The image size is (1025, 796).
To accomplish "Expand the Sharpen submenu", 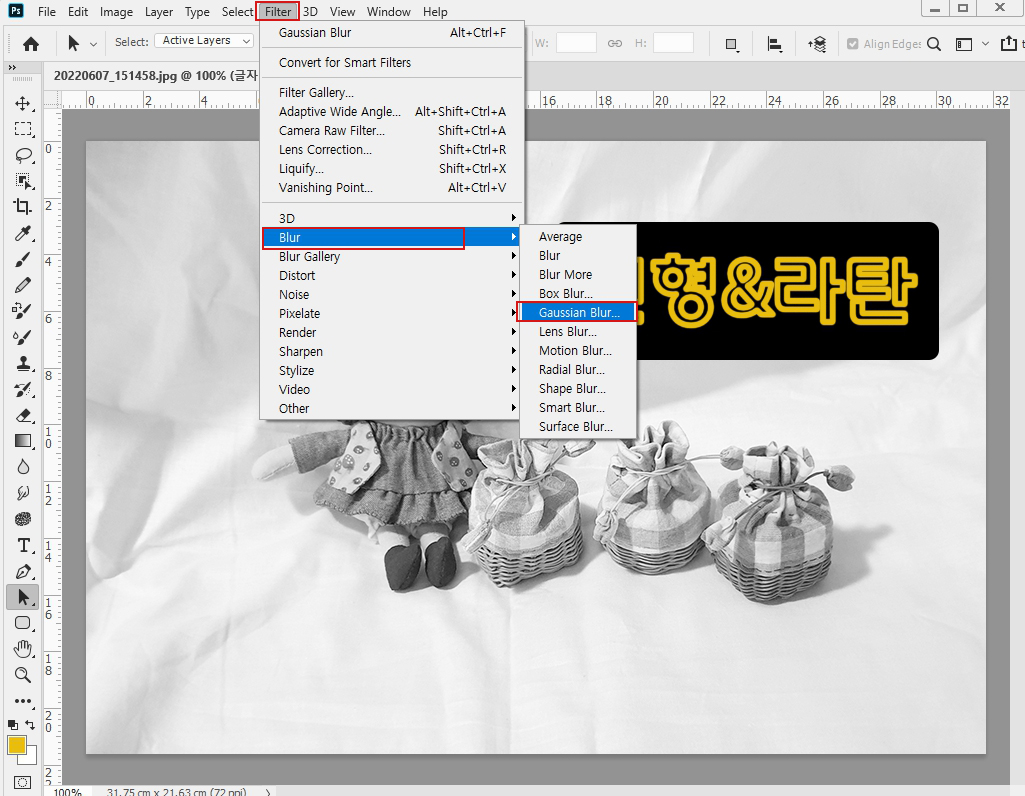I will pos(392,351).
